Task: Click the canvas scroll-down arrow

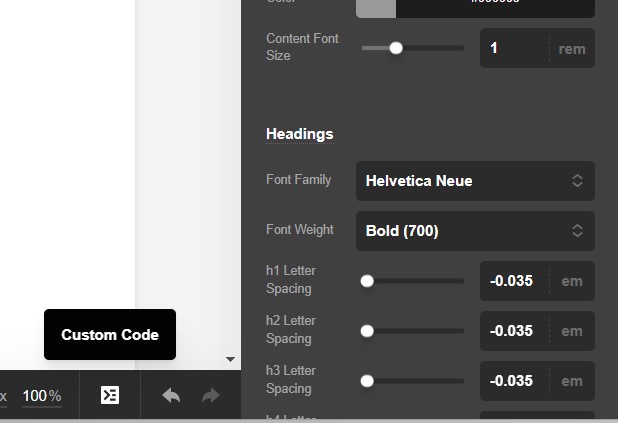Action: [x=231, y=359]
